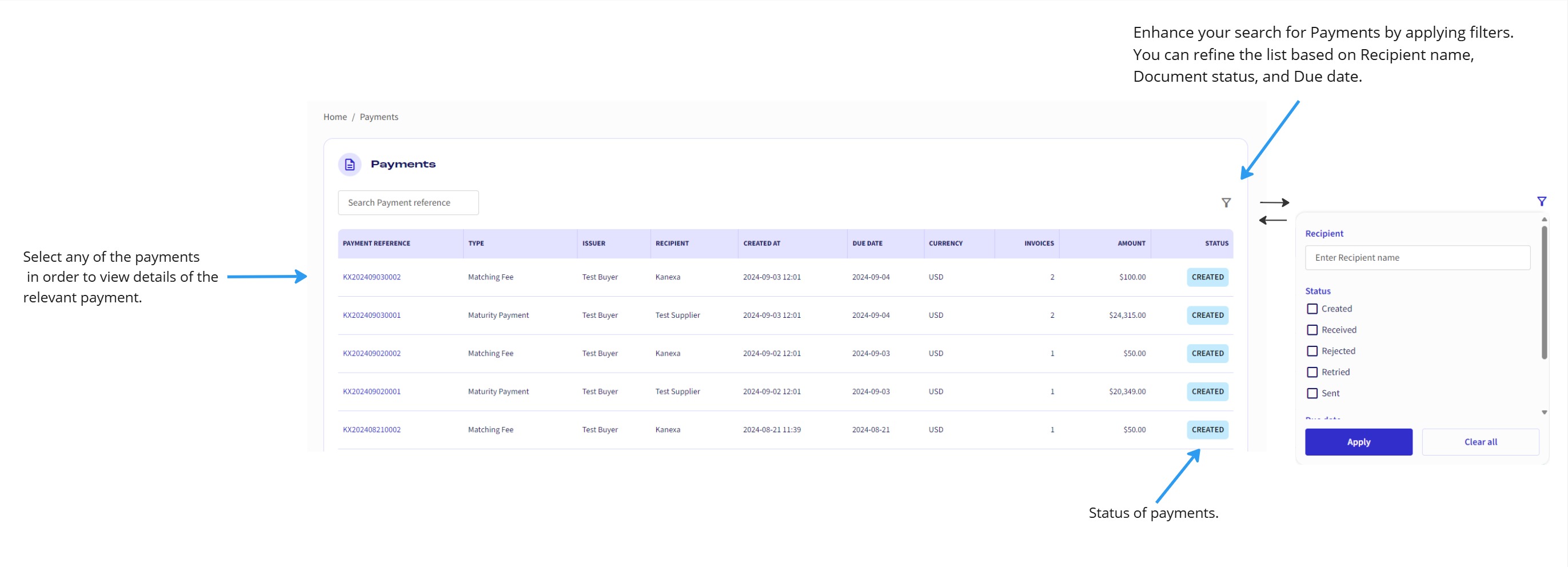Check the Retried status filter
This screenshot has height=567, width=1568.
point(1312,372)
